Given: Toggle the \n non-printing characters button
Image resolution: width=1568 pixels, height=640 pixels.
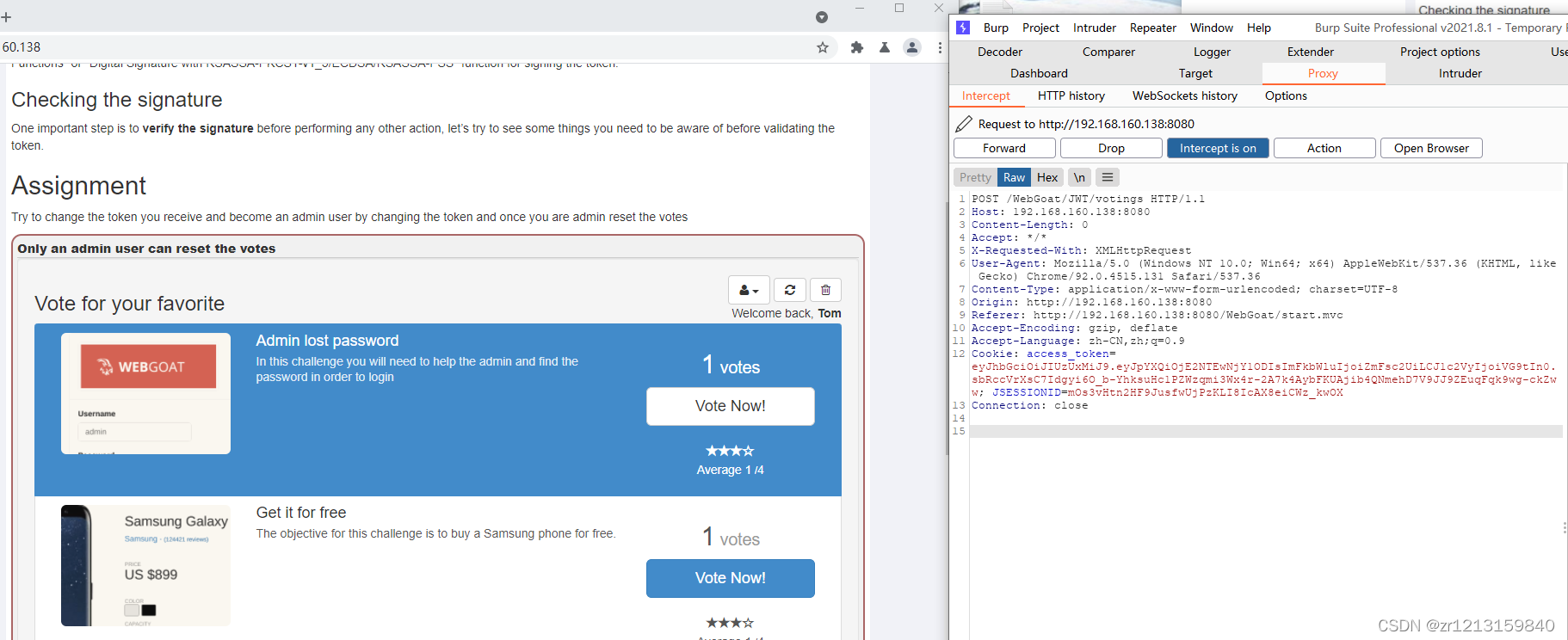Looking at the screenshot, I should click(1079, 177).
